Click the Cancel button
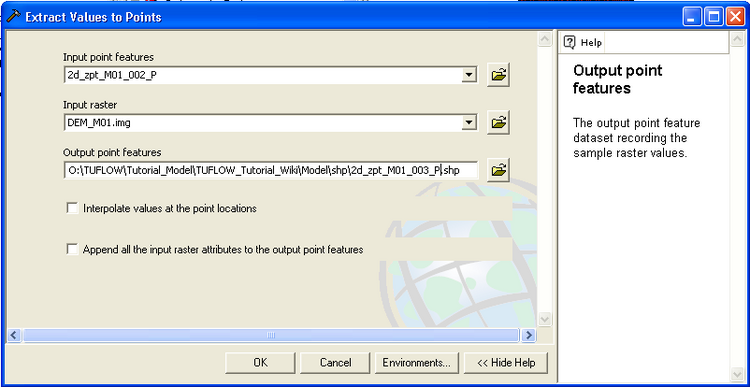Image resolution: width=750 pixels, height=387 pixels. point(335,363)
